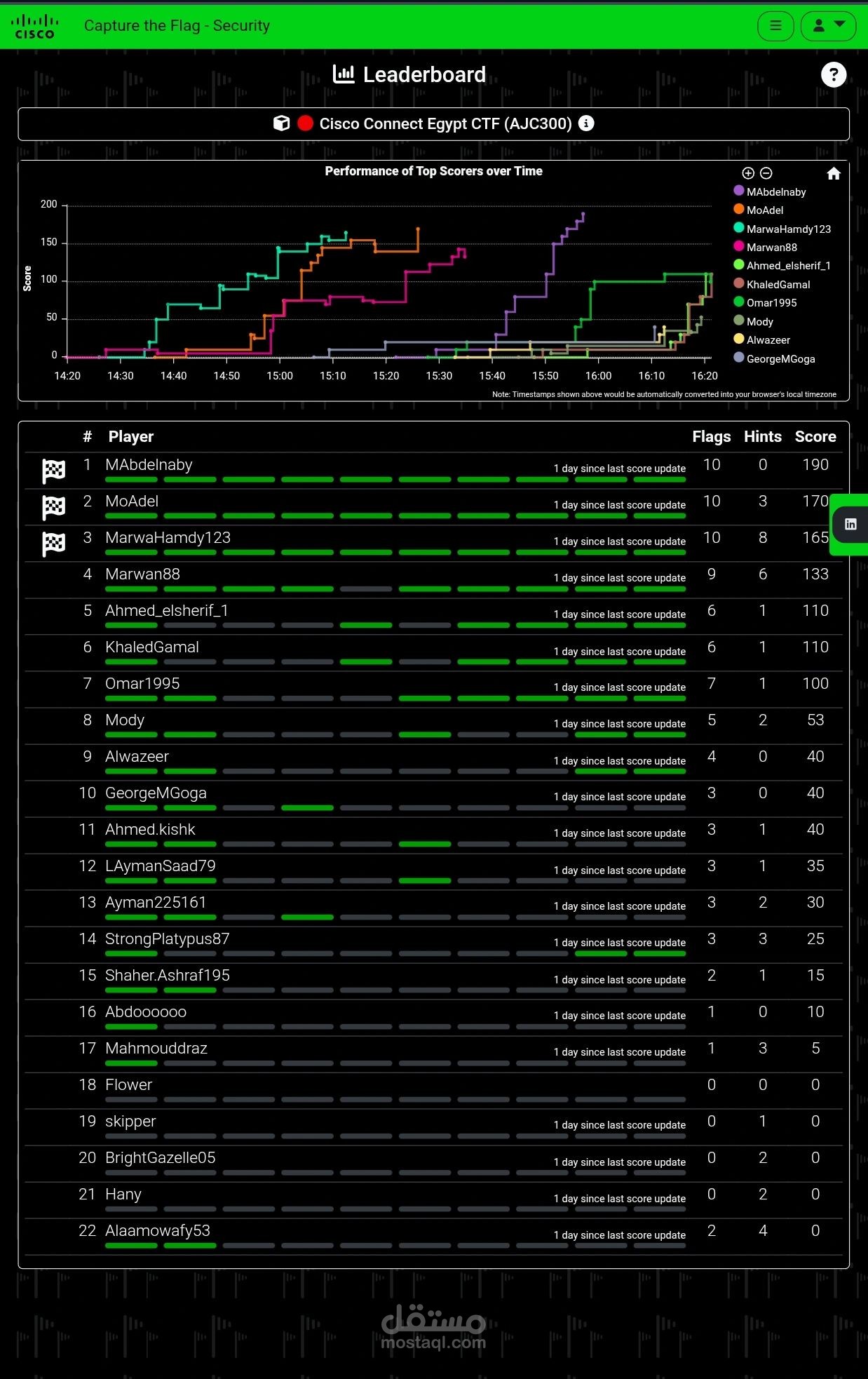Toggle MAbdelnaby series in chart legend
This screenshot has width=868, height=1379.
[x=770, y=191]
